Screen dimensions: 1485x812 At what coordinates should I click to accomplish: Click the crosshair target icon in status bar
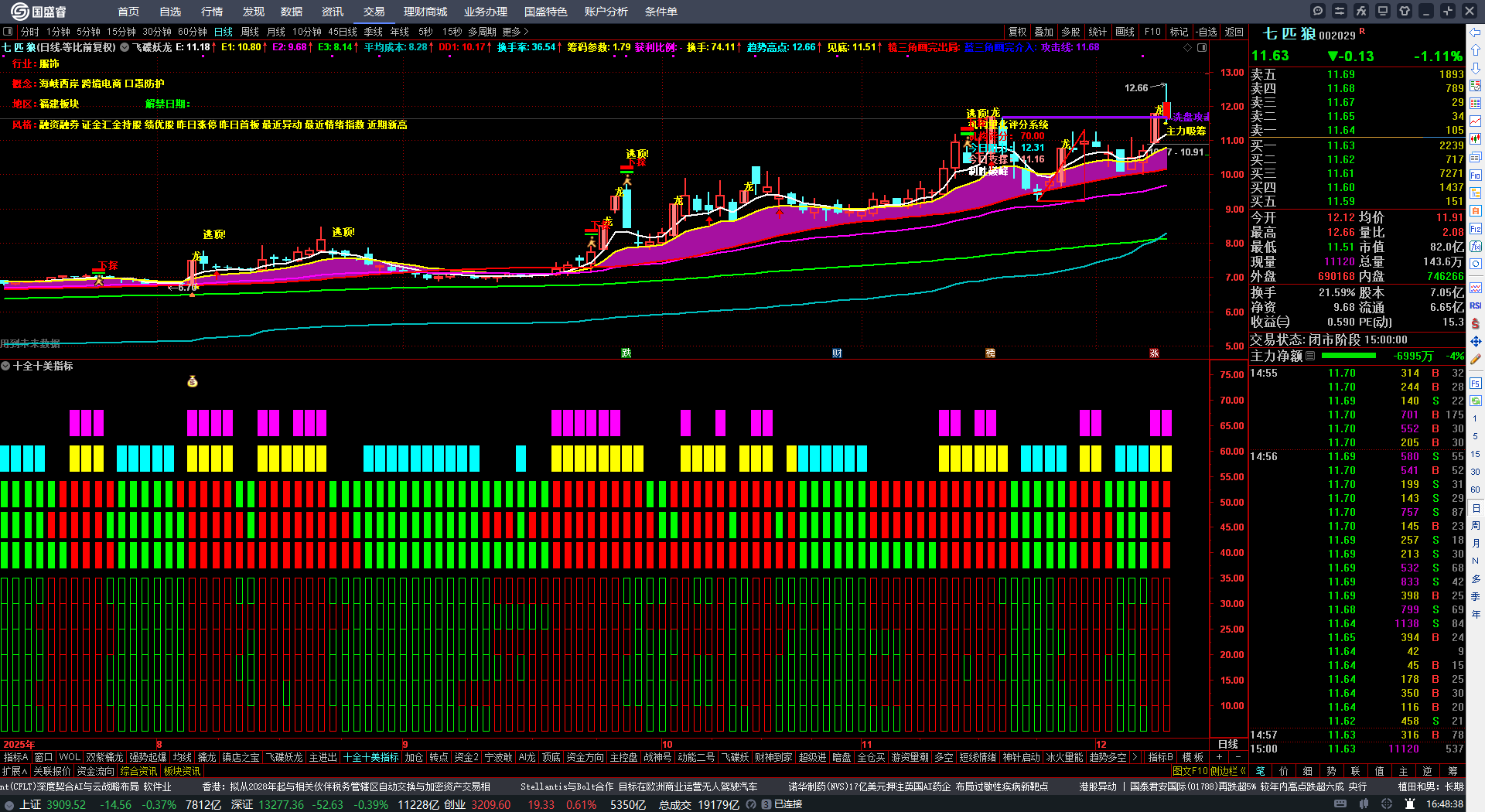click(1388, 804)
